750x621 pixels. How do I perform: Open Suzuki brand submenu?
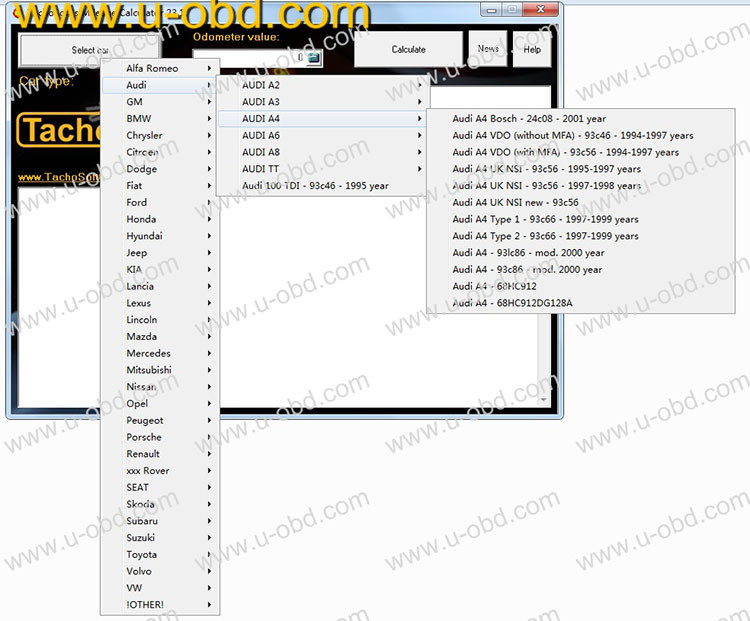tap(160, 537)
